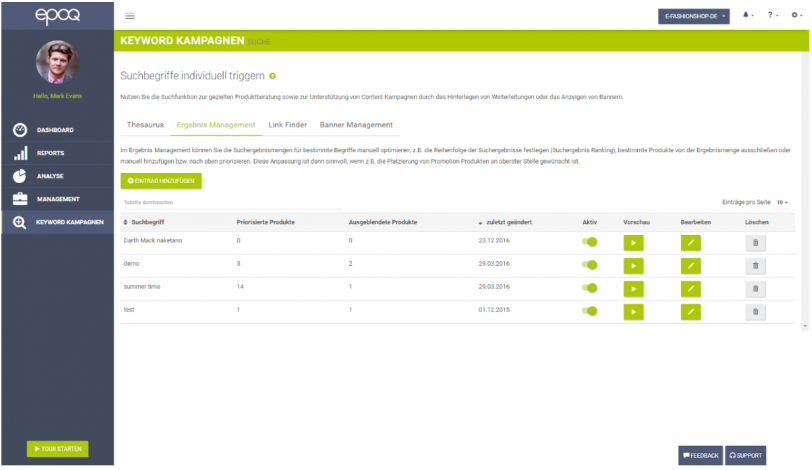Open Management in the sidebar

tap(57, 199)
